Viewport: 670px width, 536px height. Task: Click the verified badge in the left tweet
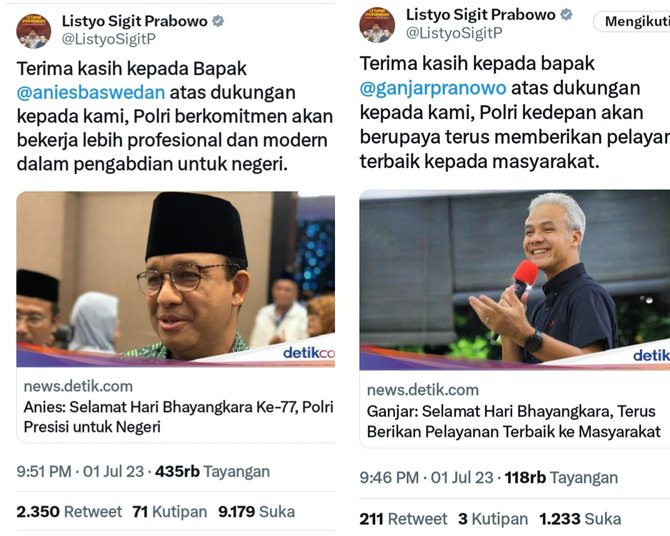(x=218, y=21)
